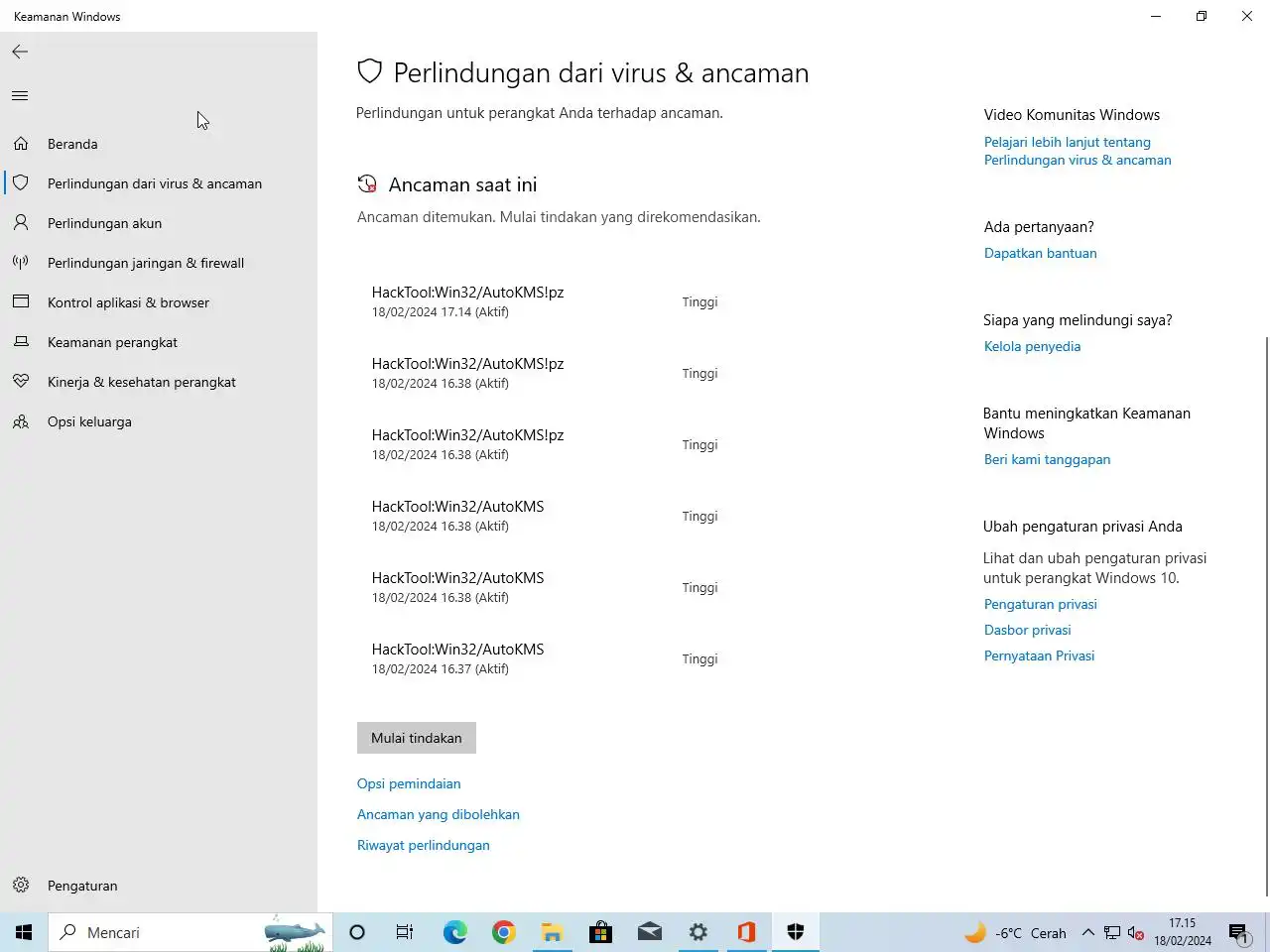The image size is (1270, 952).
Task: Open Ancaman yang dibolehkan link
Action: tap(439, 814)
